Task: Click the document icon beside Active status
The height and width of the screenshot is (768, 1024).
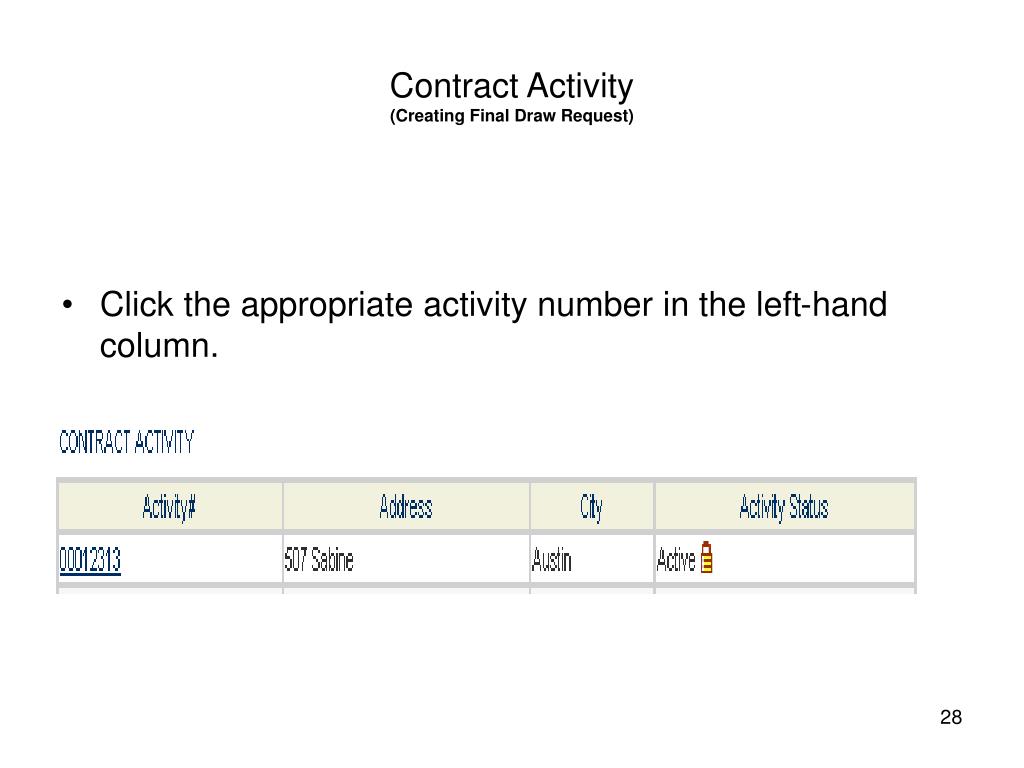Action: tap(706, 557)
